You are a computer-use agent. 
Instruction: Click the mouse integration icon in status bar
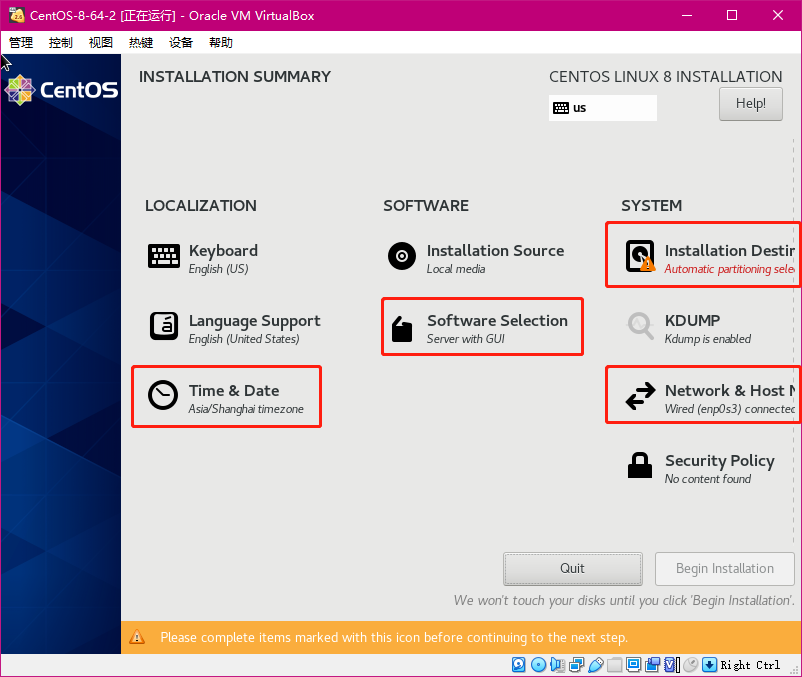coord(690,665)
